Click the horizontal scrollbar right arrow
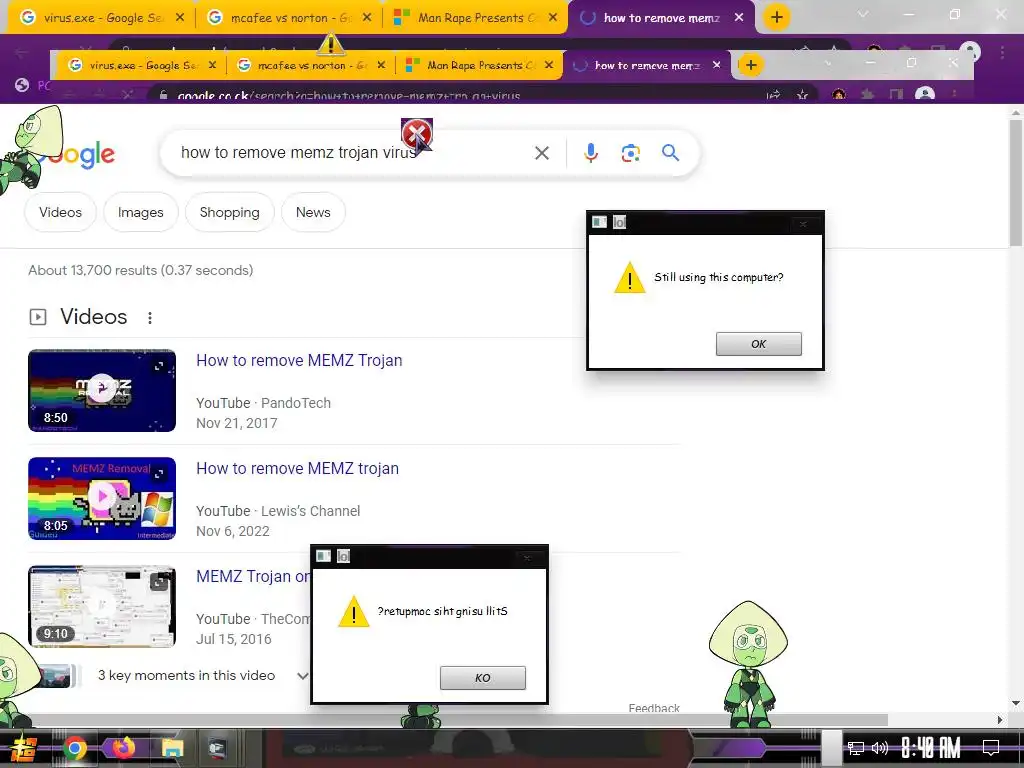 (x=1000, y=720)
